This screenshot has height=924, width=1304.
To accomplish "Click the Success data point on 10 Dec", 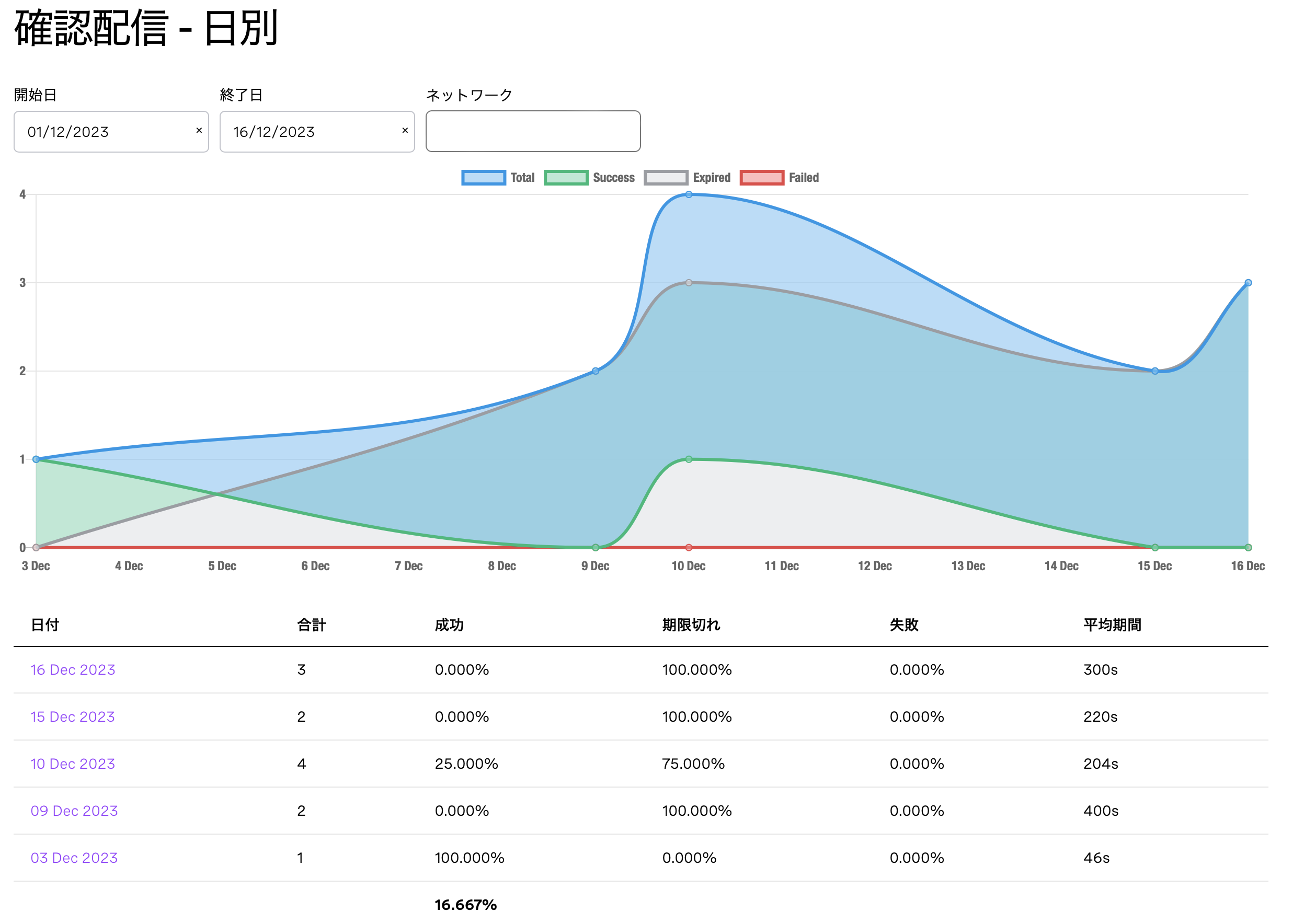I will (x=688, y=459).
